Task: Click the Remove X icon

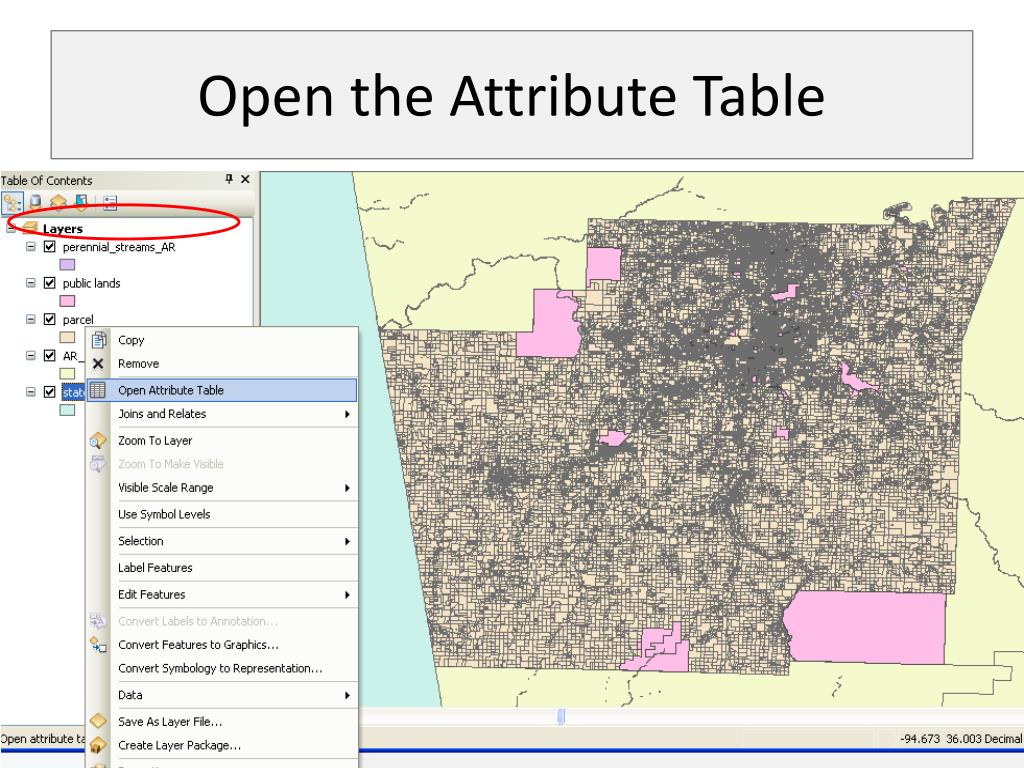Action: click(x=98, y=364)
